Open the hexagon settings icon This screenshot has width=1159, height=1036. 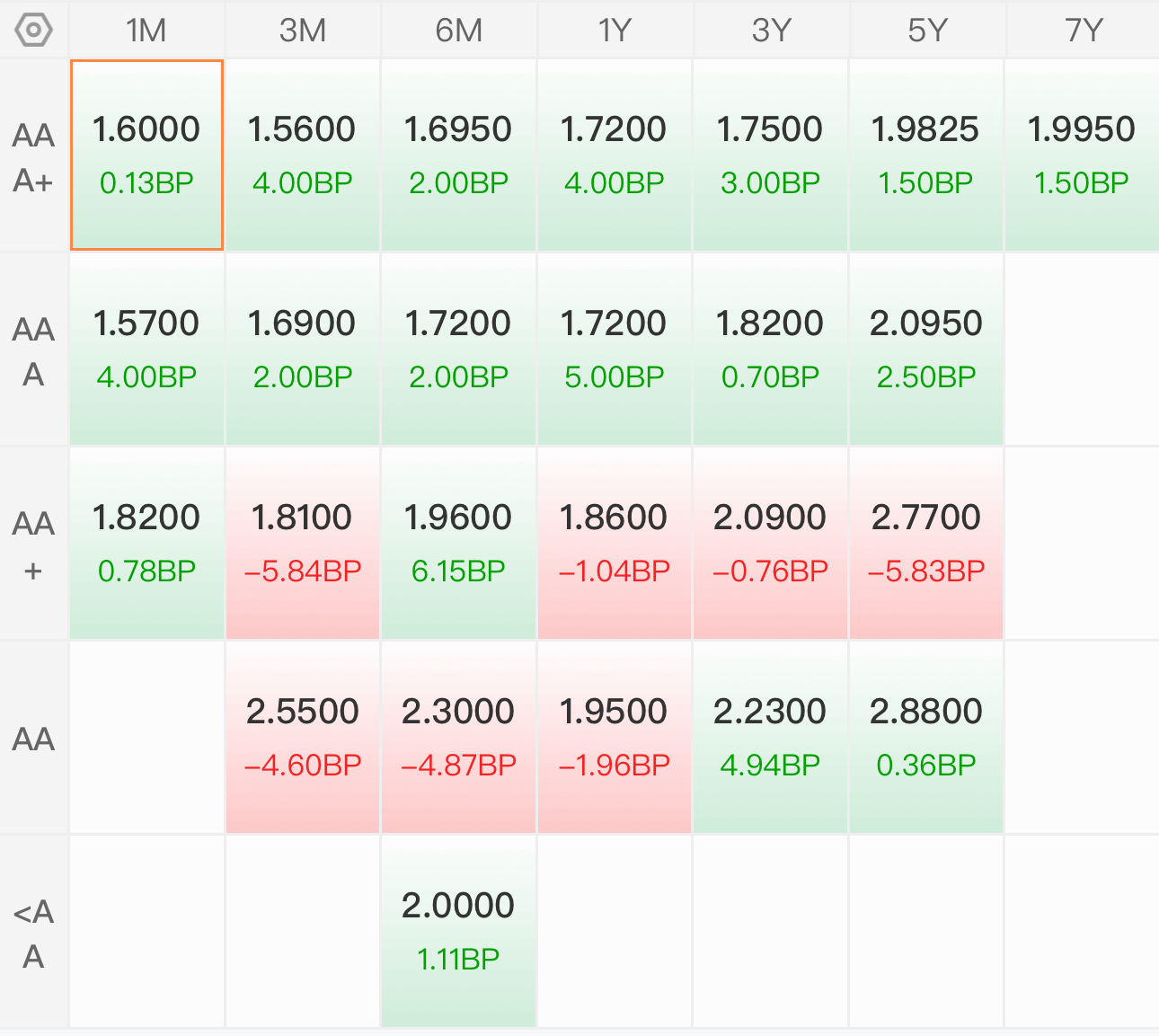pyautogui.click(x=34, y=31)
